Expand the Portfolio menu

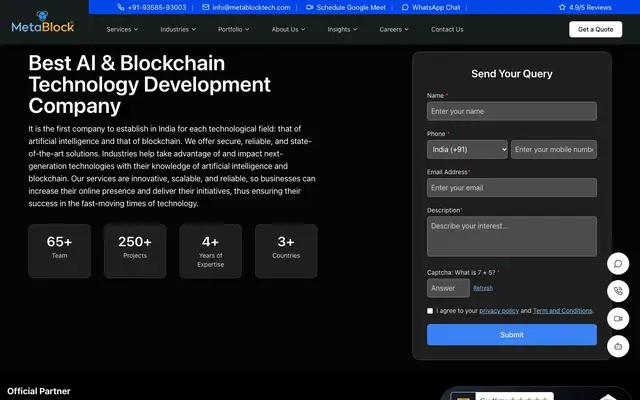pyautogui.click(x=233, y=29)
